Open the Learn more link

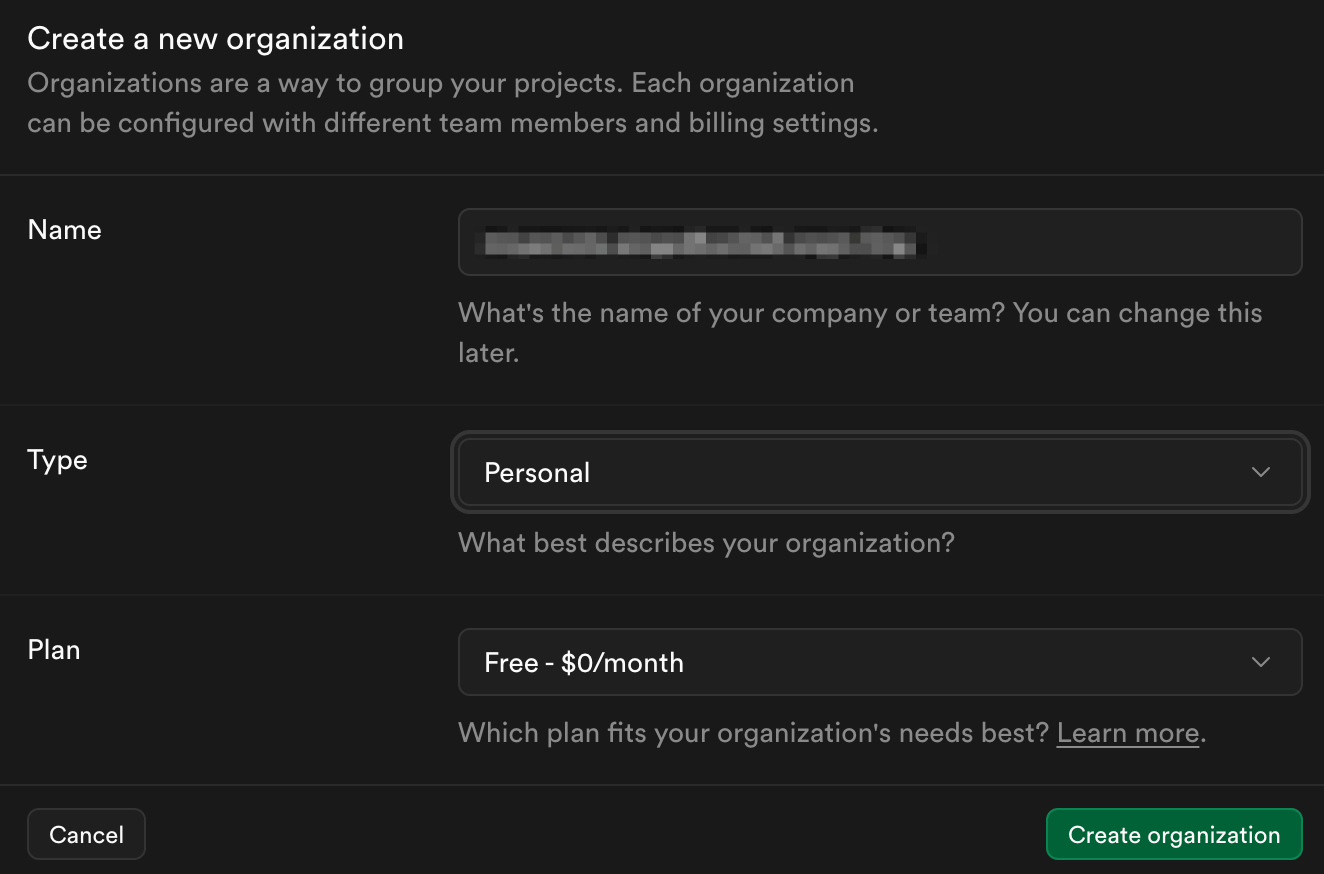[1127, 733]
